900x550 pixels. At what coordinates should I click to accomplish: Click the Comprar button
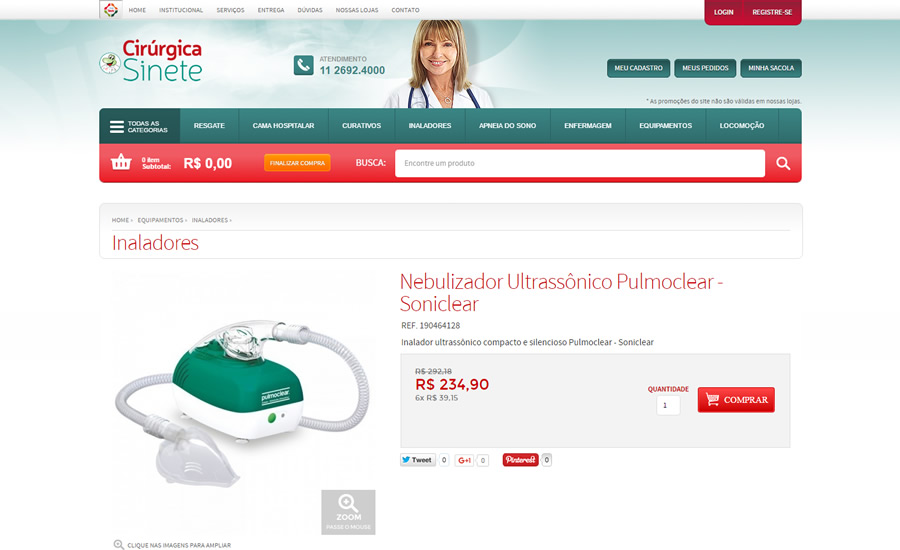(736, 400)
